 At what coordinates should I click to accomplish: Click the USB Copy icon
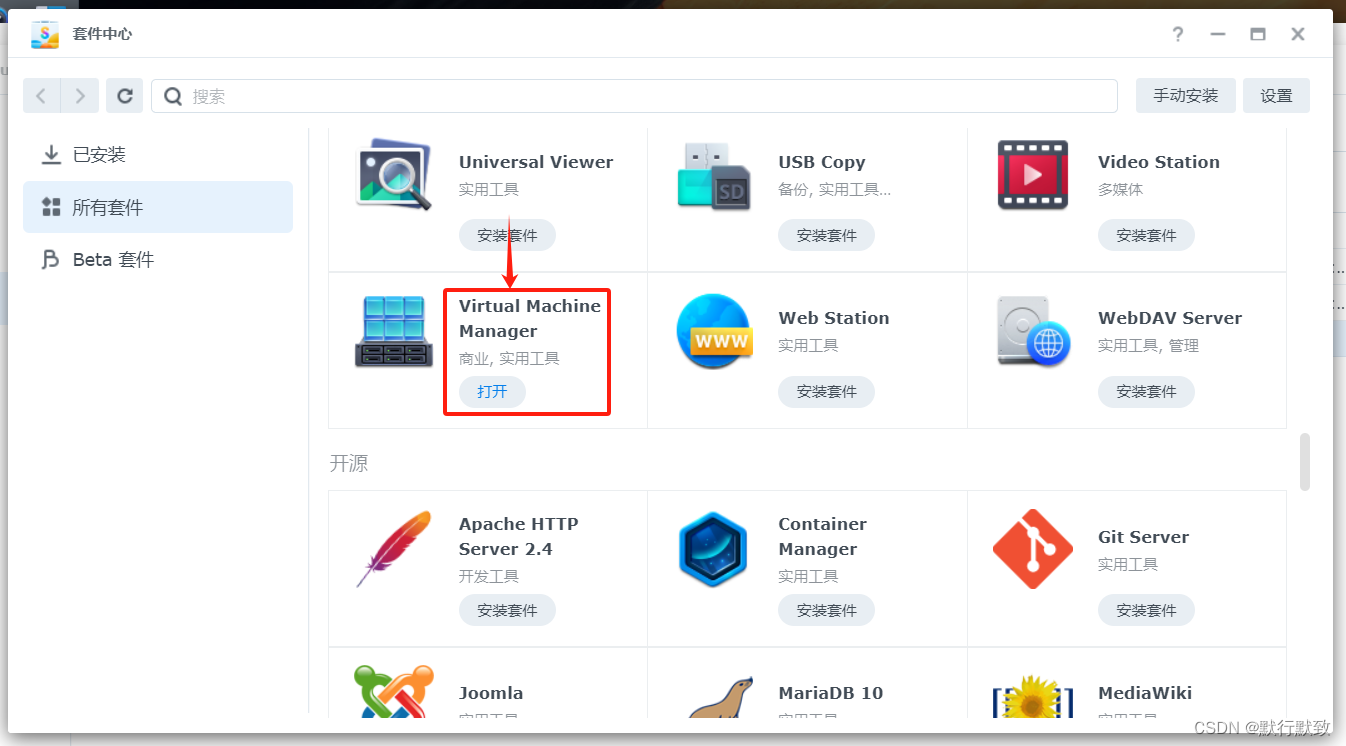tap(713, 175)
